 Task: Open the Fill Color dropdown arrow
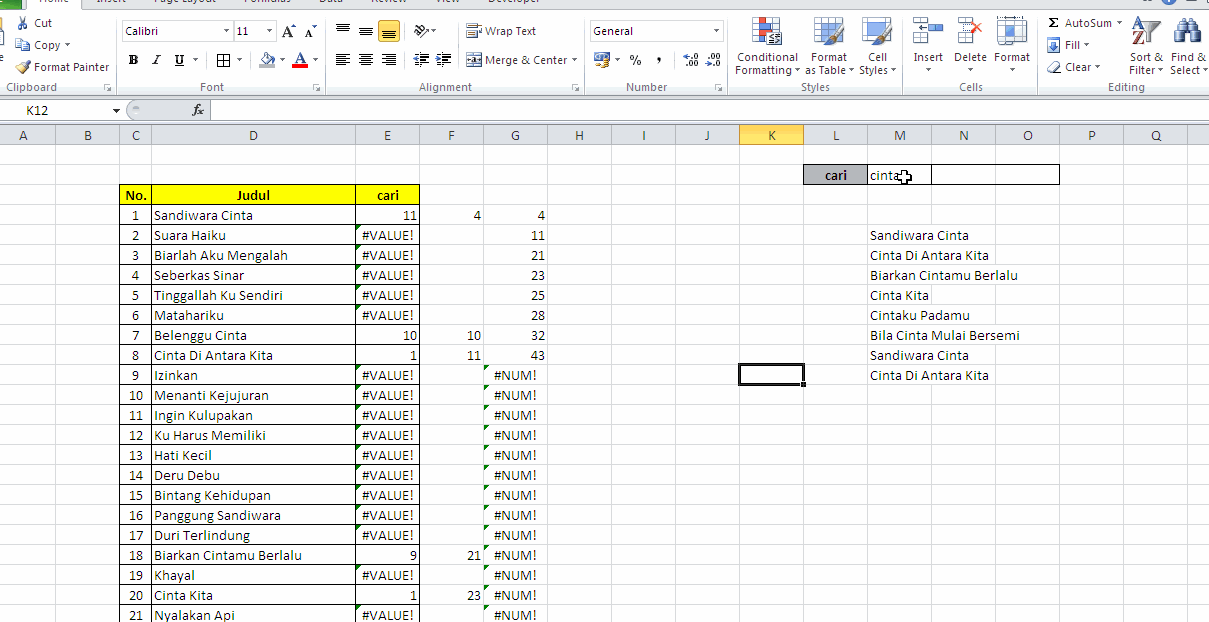pos(281,60)
